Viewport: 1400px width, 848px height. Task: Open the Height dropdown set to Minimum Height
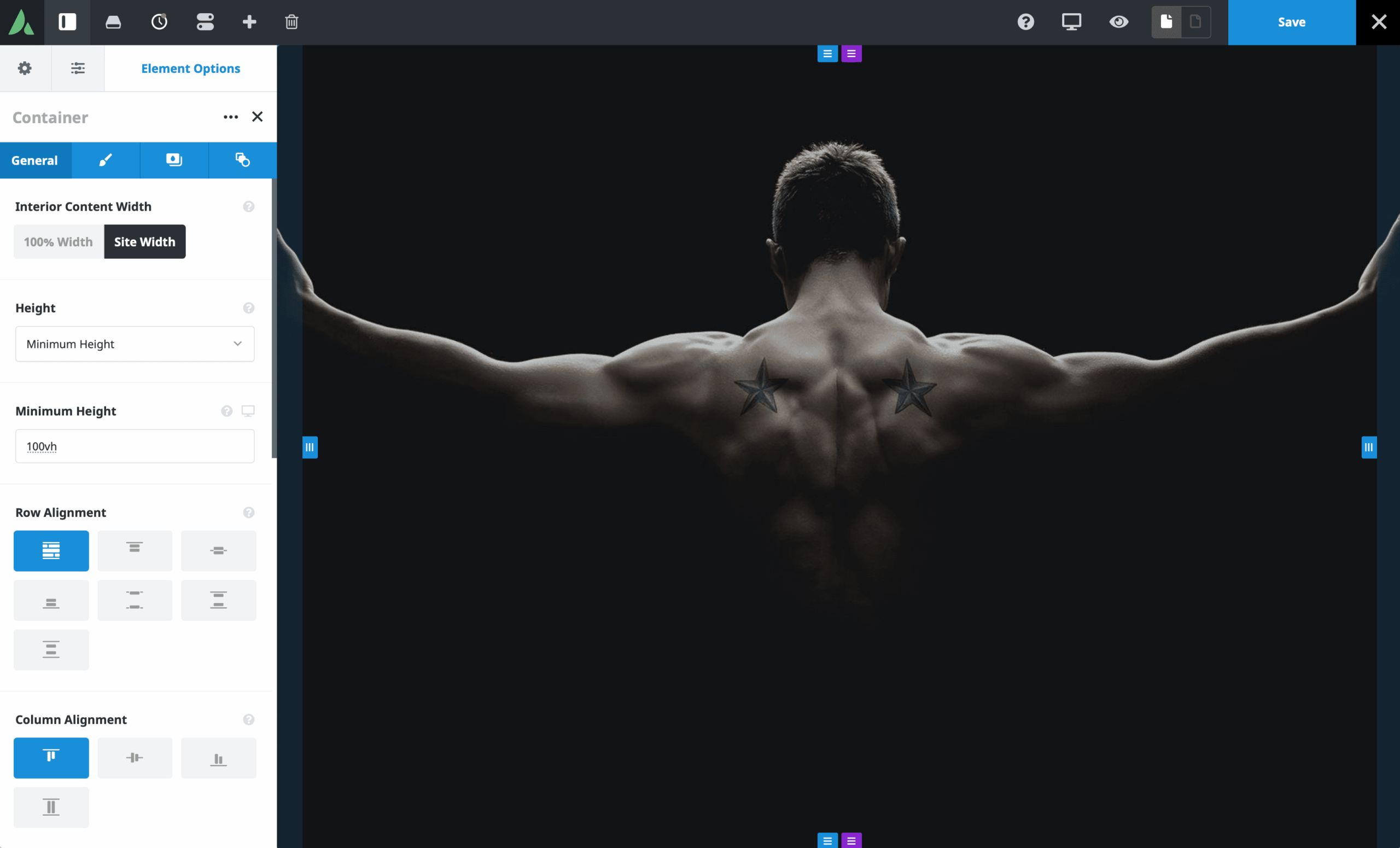135,344
